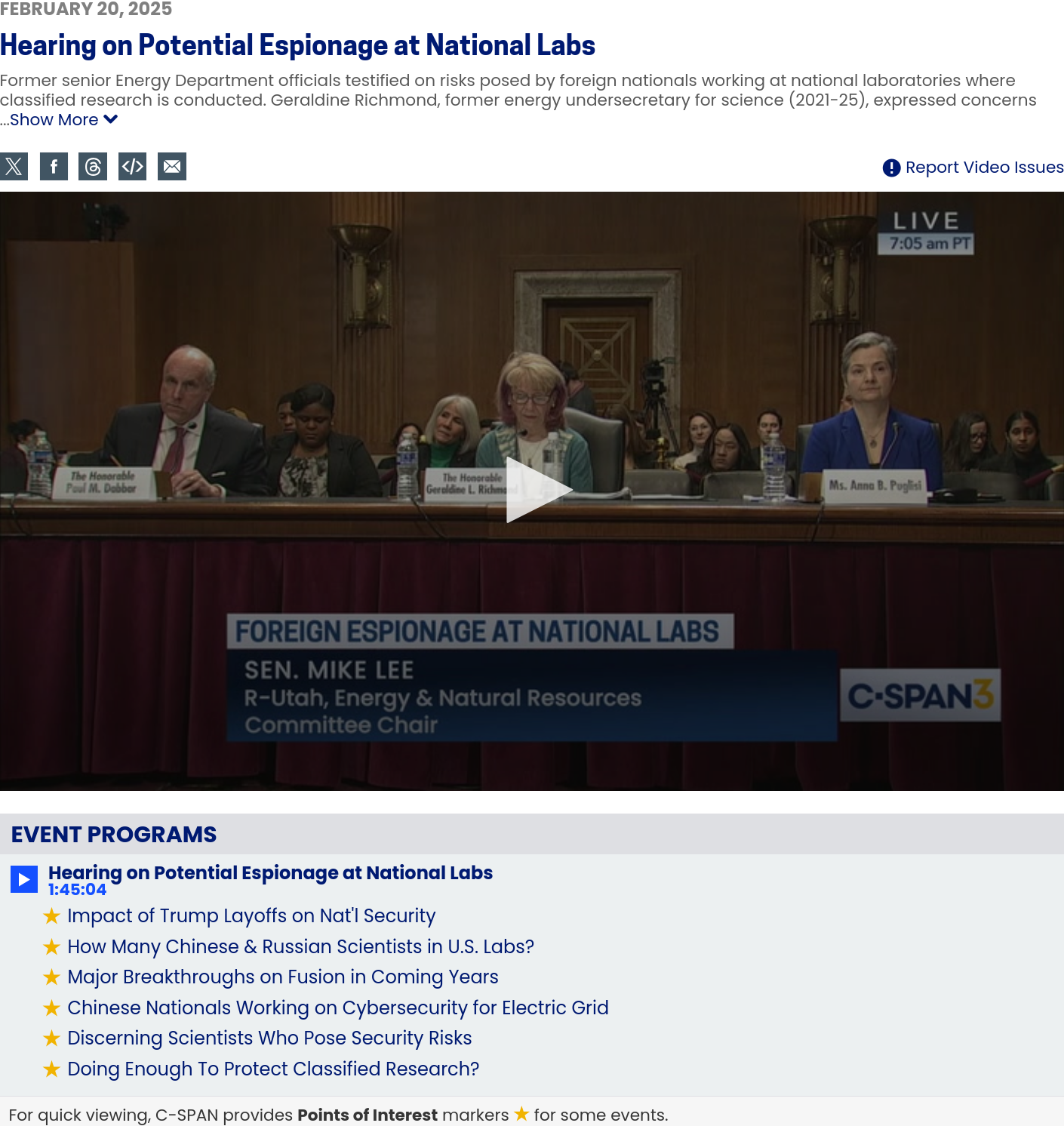This screenshot has width=1064, height=1126.
Task: Share the video on X (Twitter)
Action: [14, 167]
